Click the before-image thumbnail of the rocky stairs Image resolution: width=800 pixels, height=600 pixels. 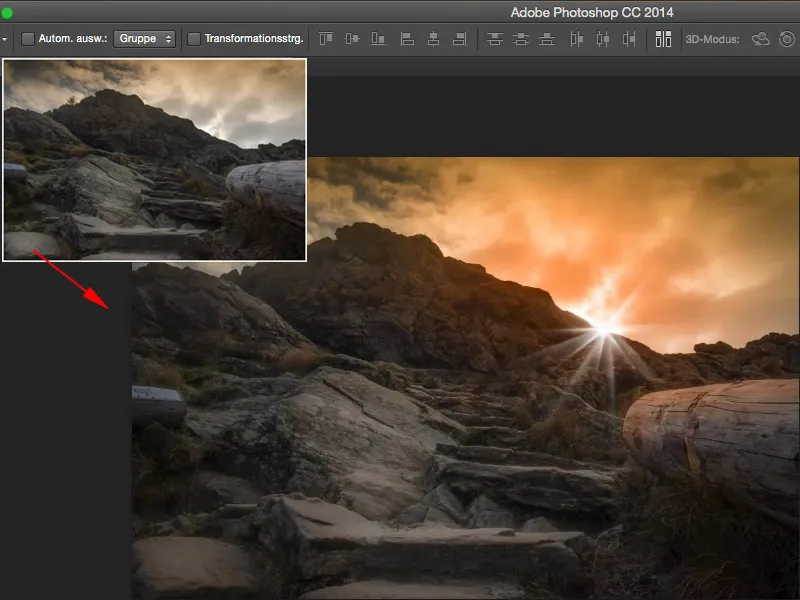[154, 159]
